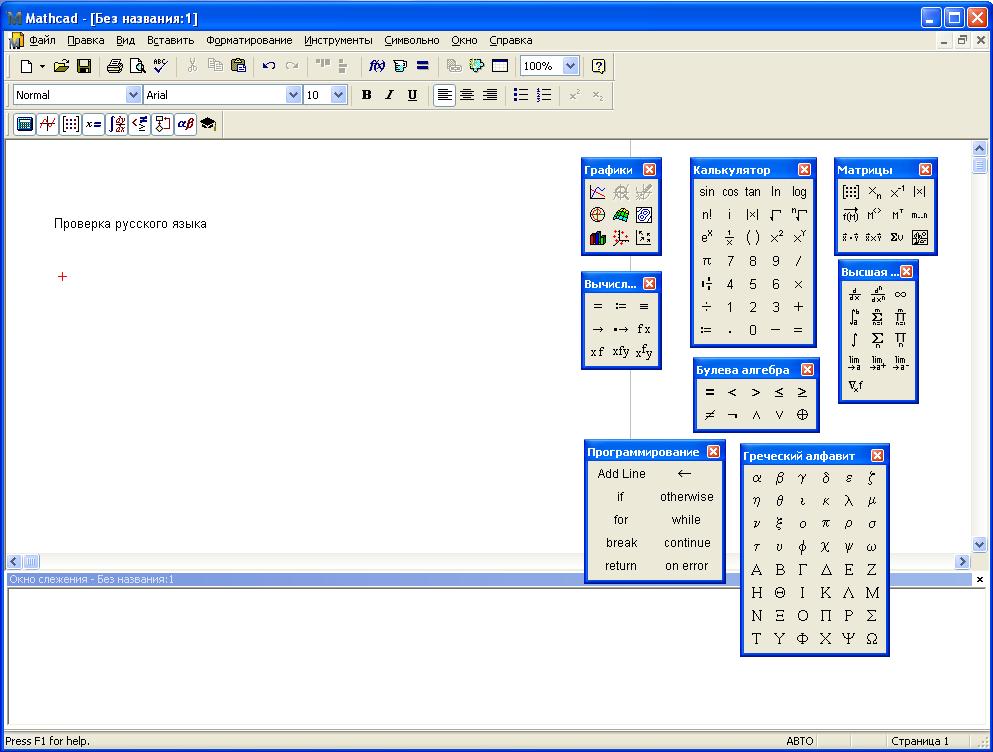Click the otherwise statement in Программирование palette
Screen dimensions: 993x752
[x=687, y=496]
